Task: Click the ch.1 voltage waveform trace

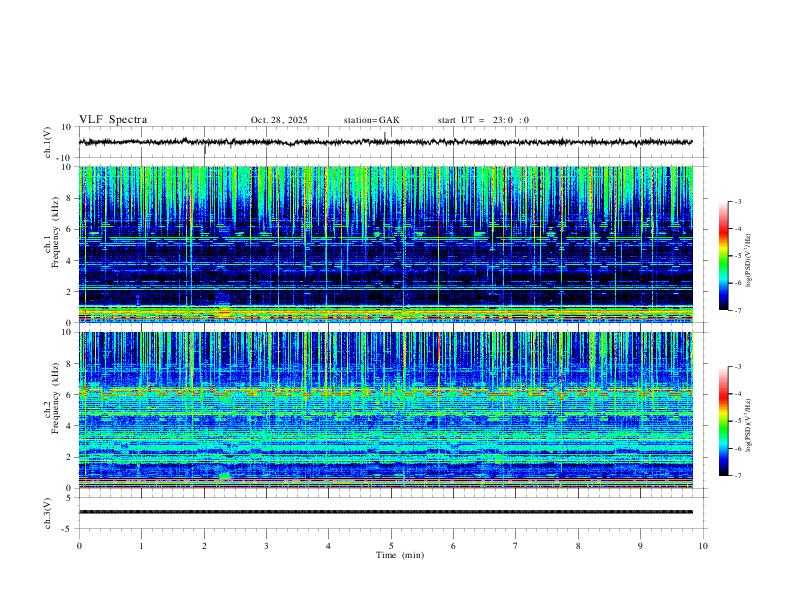Action: (386, 142)
